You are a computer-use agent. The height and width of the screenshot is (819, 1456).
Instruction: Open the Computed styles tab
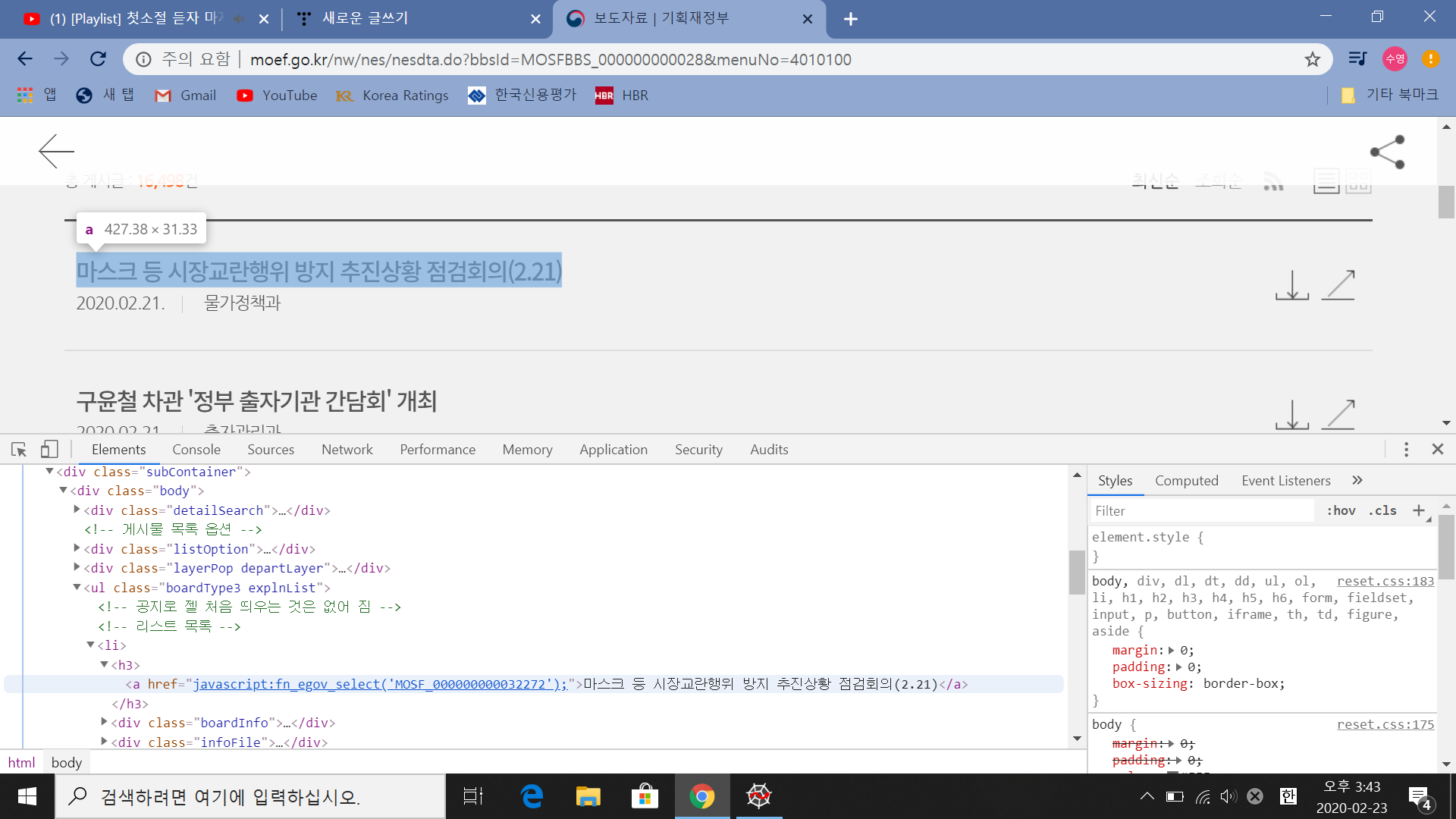(x=1186, y=481)
